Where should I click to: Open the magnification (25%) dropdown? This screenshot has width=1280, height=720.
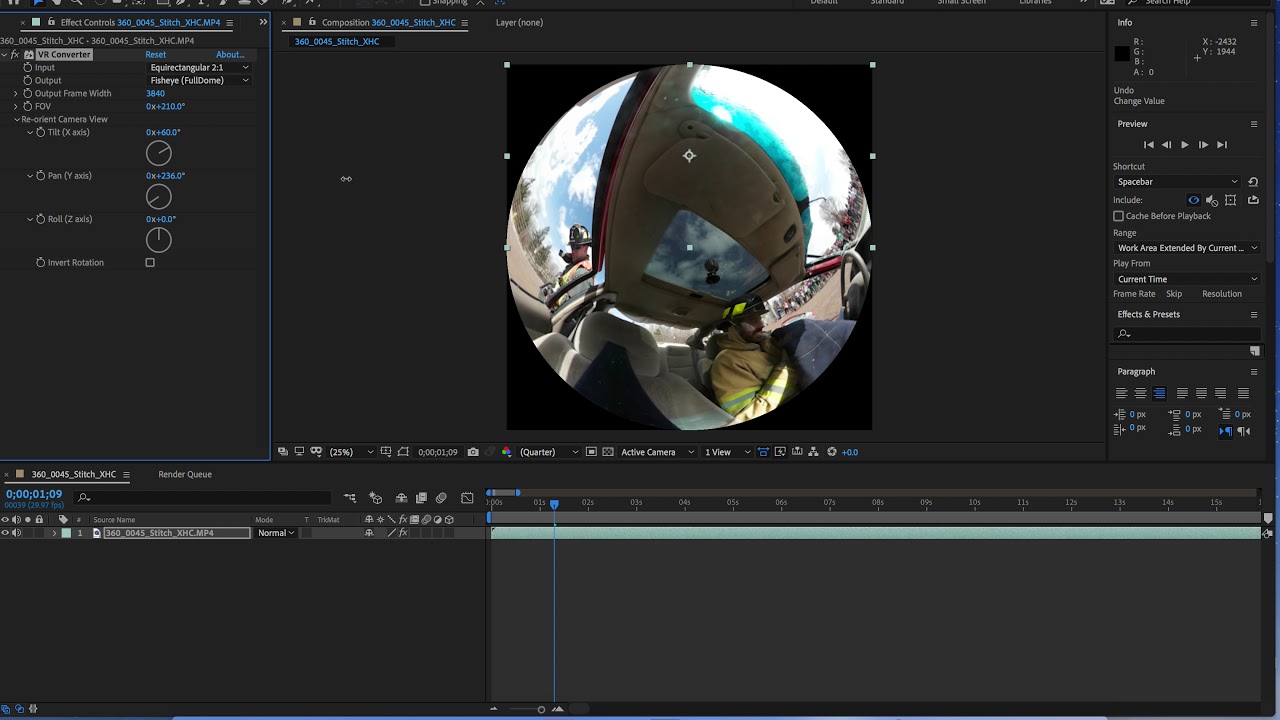click(351, 452)
